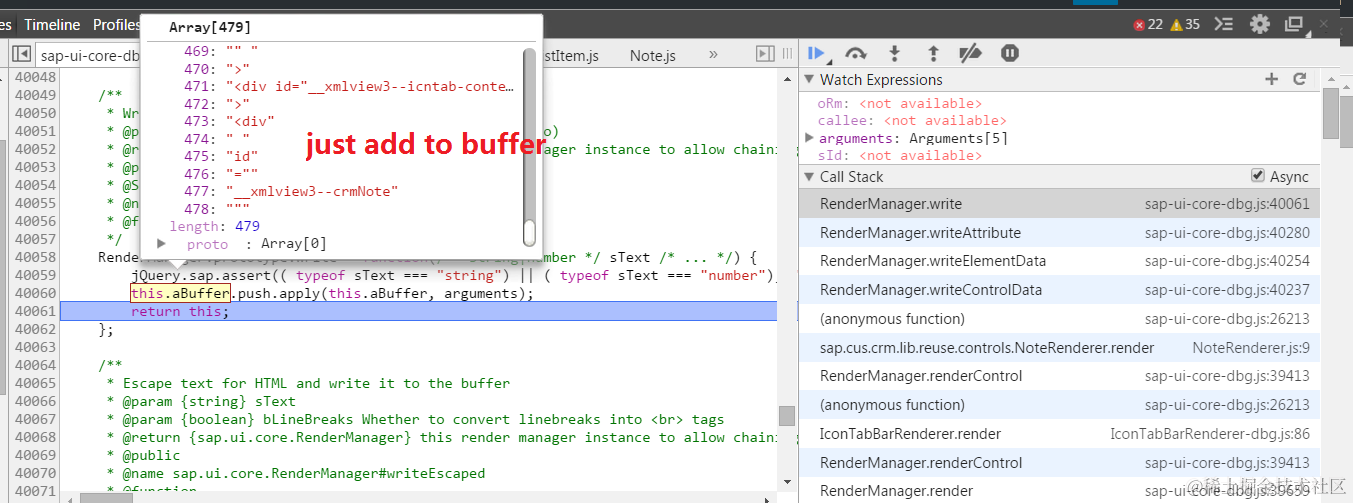Set a breakpoint on line 40060
This screenshot has height=503, width=1353.
[x=35, y=293]
